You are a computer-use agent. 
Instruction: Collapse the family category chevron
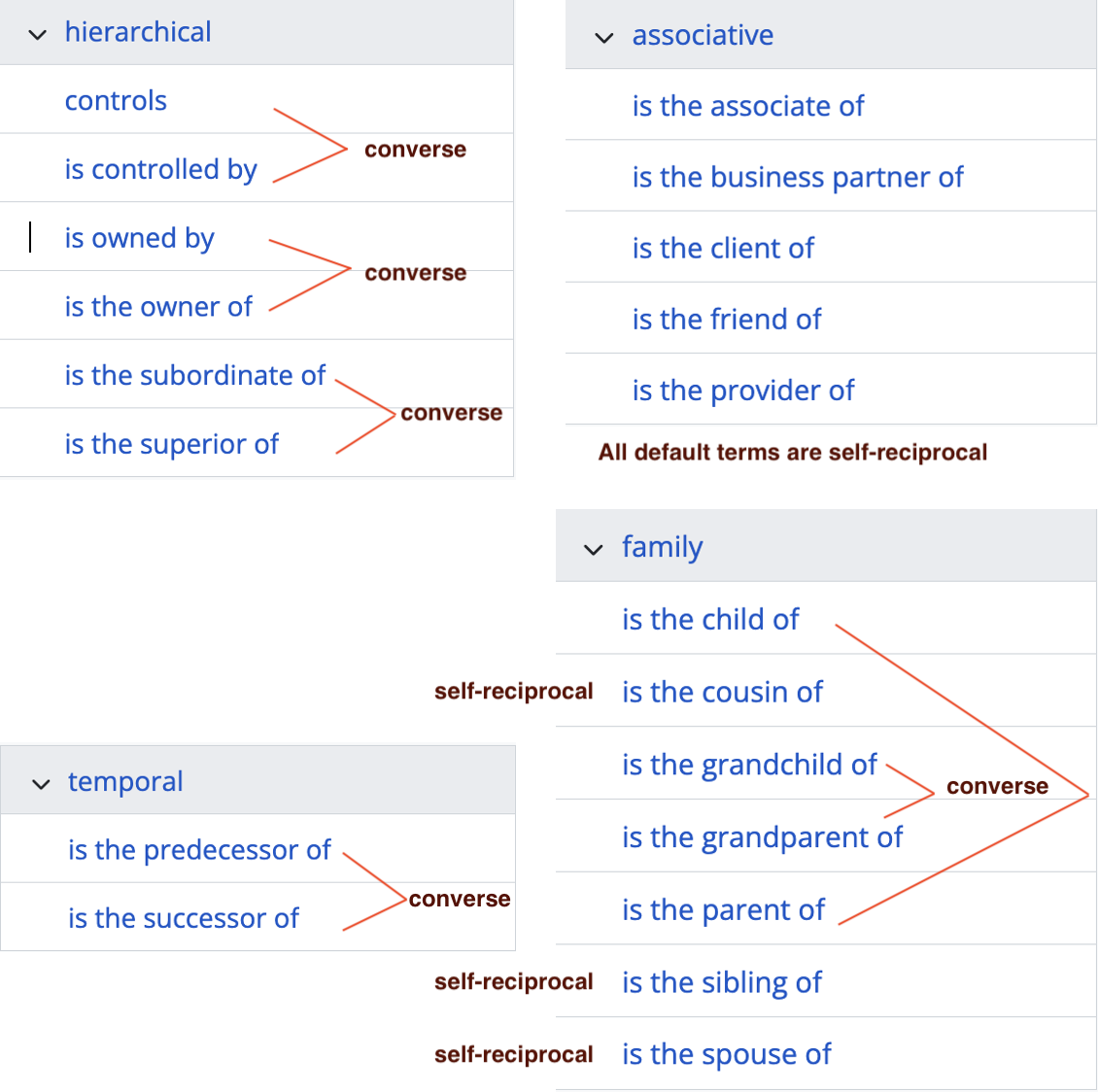(x=594, y=550)
